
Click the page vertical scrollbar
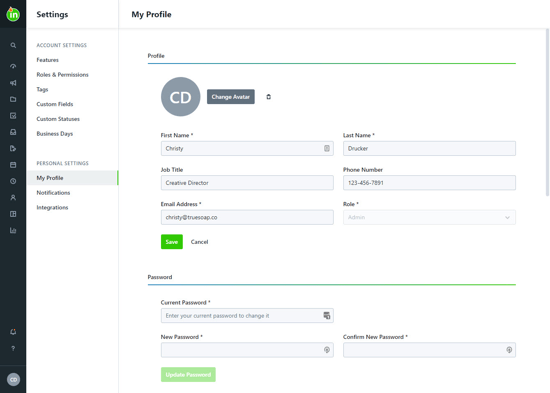[547, 112]
